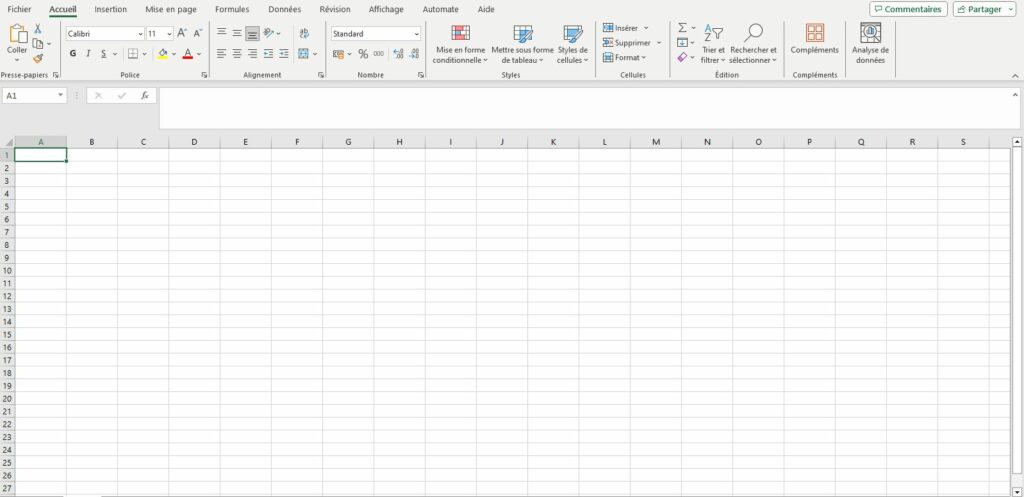Screen dimensions: 1024x497
Task: Toggle underline formatting S button
Action: pos(103,54)
